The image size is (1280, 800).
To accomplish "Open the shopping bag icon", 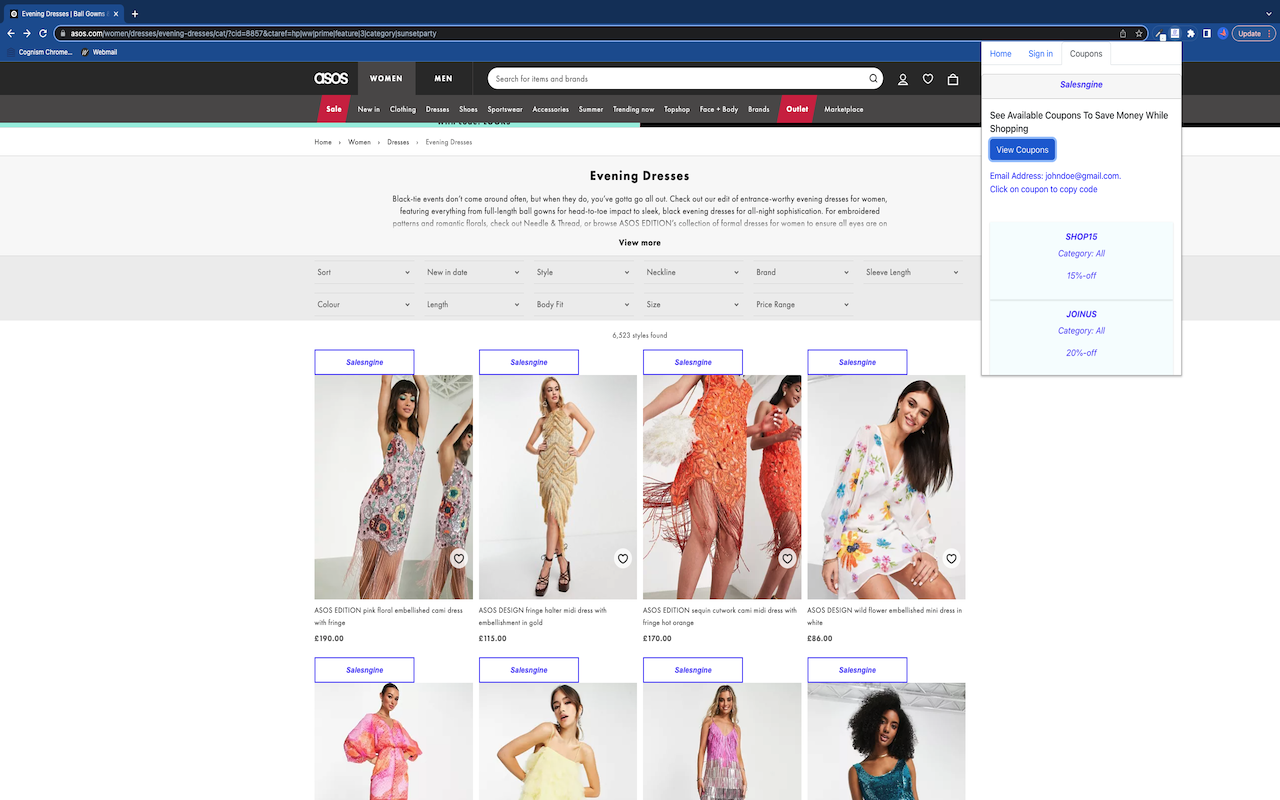I will point(953,79).
